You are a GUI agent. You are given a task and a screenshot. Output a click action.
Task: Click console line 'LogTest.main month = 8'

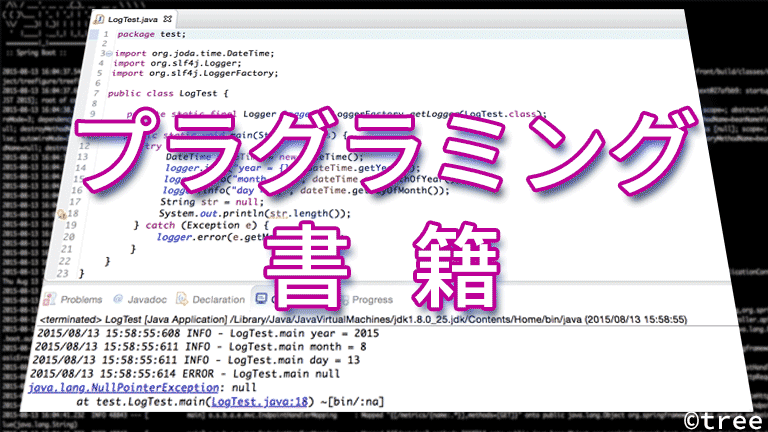click(x=201, y=347)
